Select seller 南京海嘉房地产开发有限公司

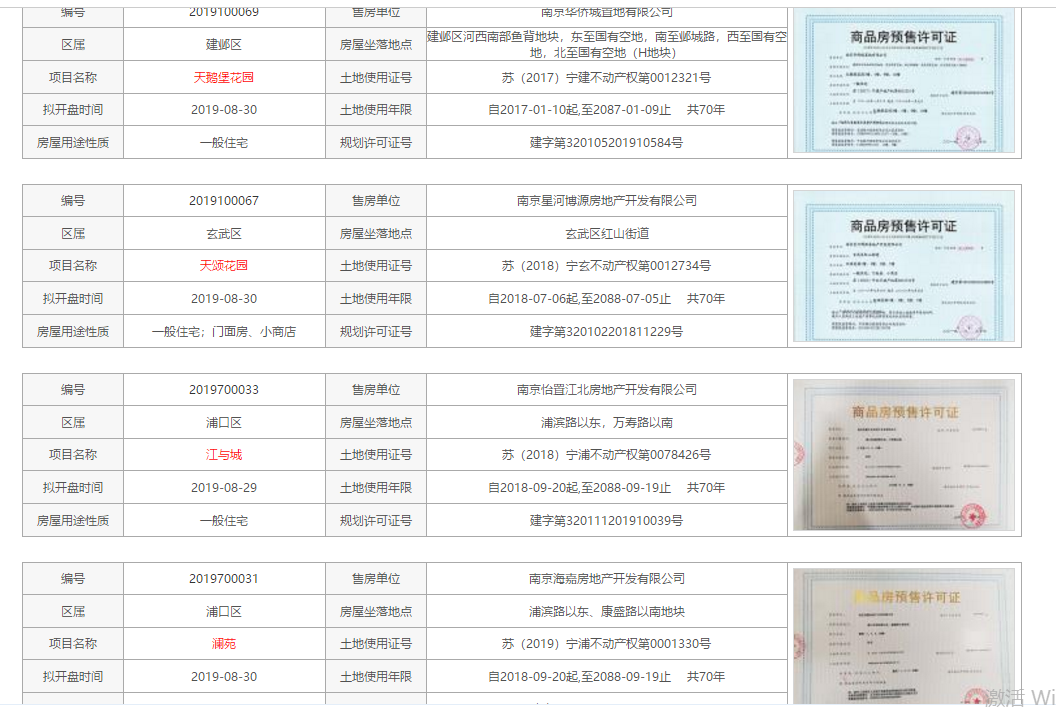tap(606, 579)
